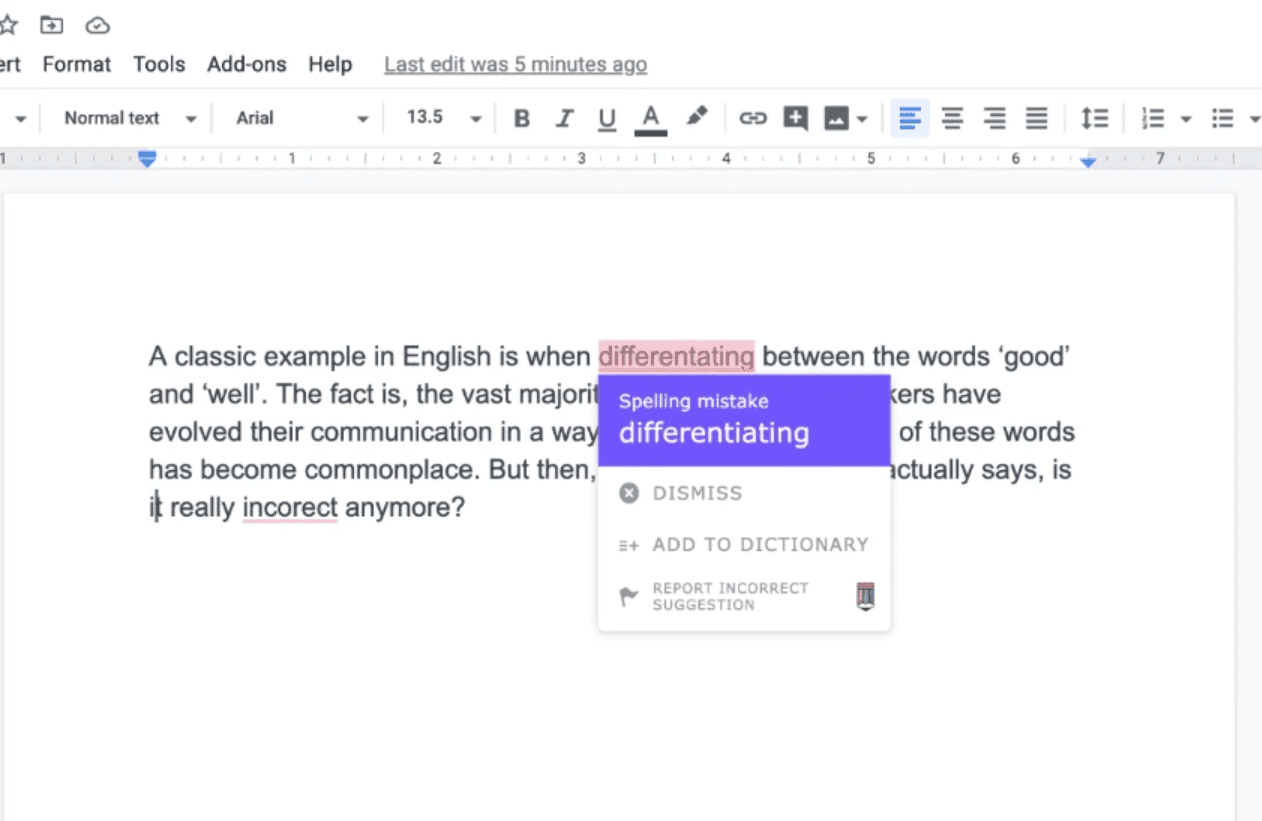Click the highlighted word 'differentating'

[x=676, y=356]
